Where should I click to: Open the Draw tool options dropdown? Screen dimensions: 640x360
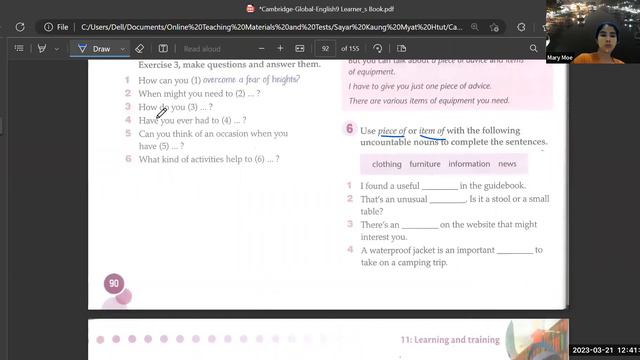[x=122, y=49]
